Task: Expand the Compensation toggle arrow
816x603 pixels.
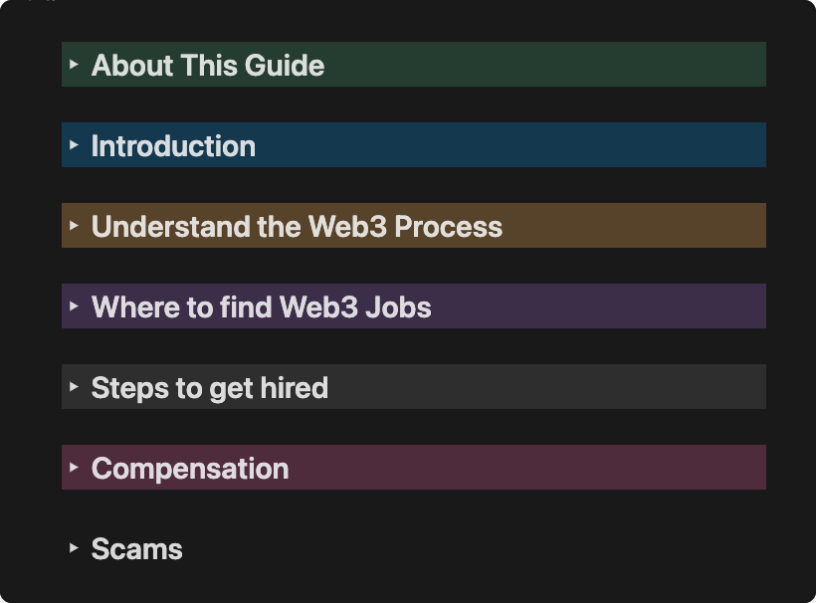Action: point(74,467)
